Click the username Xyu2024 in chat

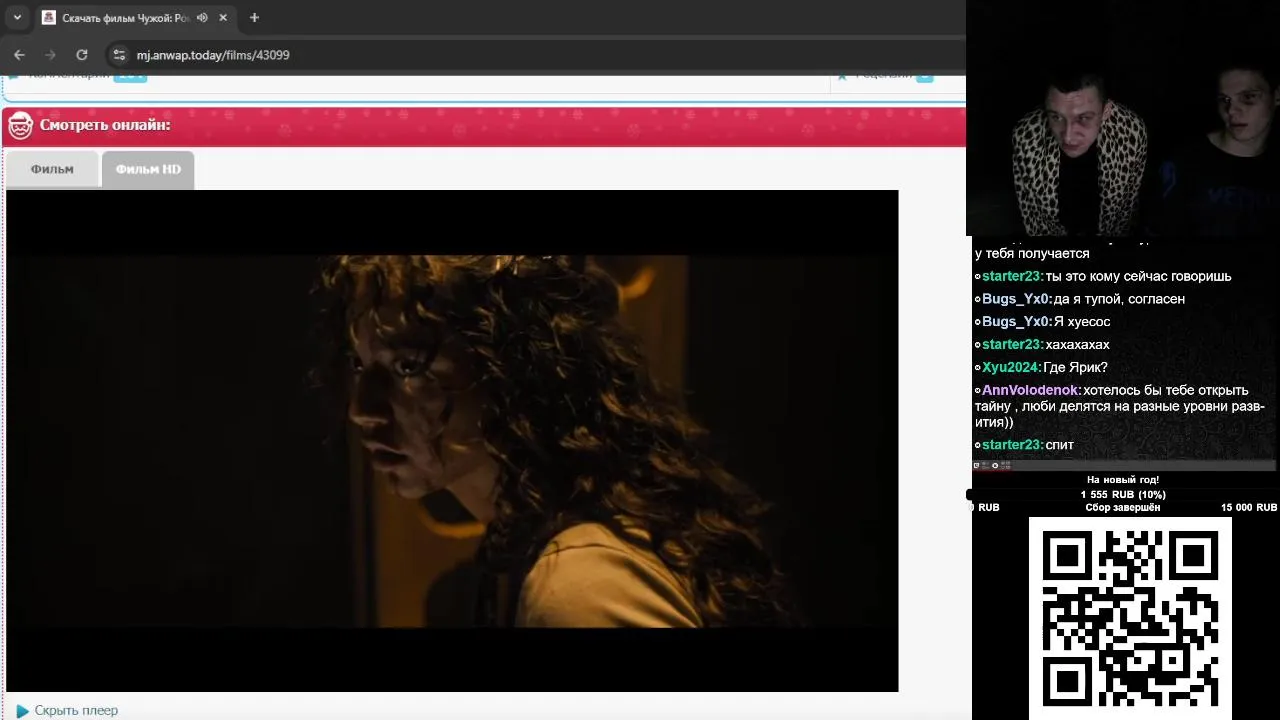(x=1011, y=367)
